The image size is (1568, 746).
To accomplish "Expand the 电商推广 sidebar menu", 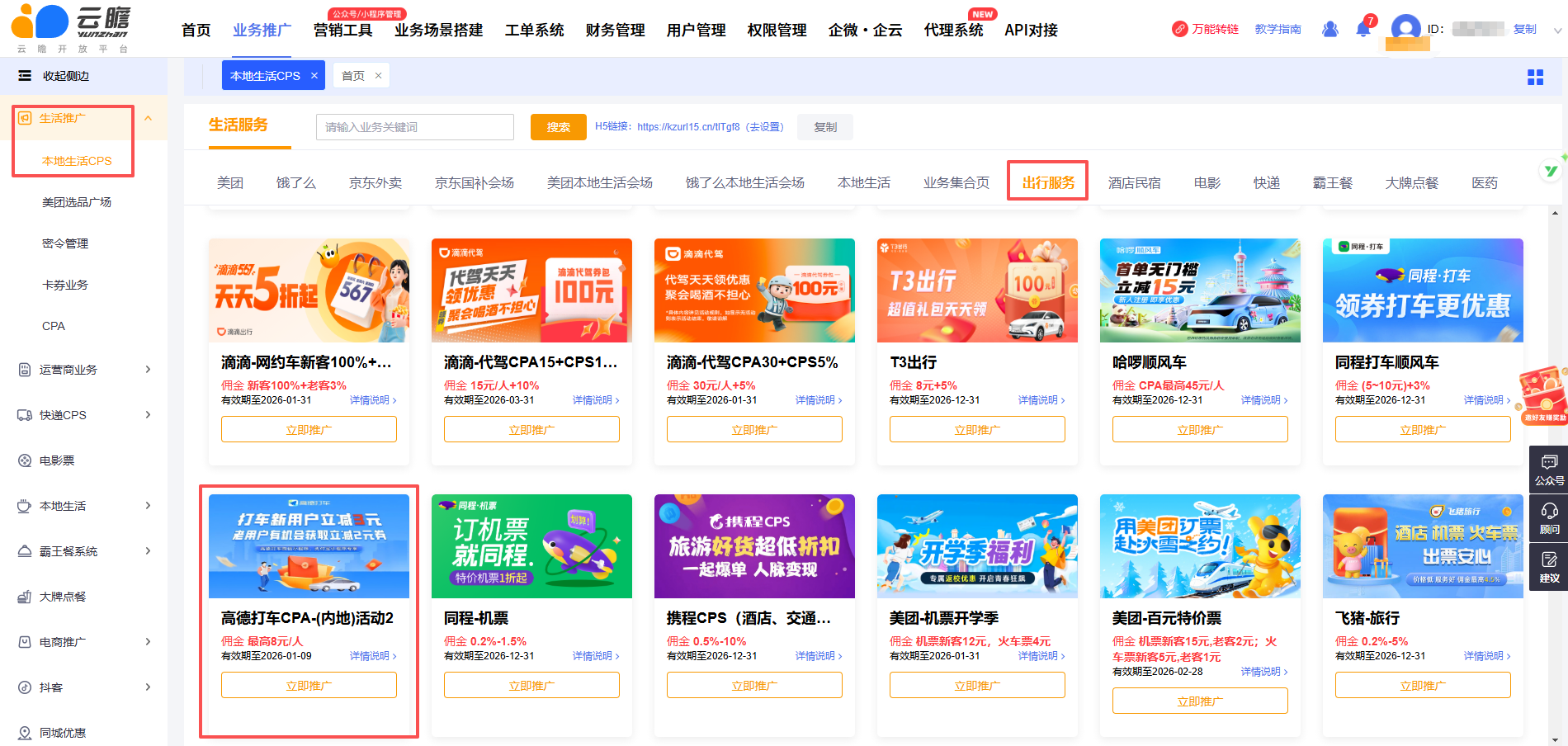I will pos(148,642).
